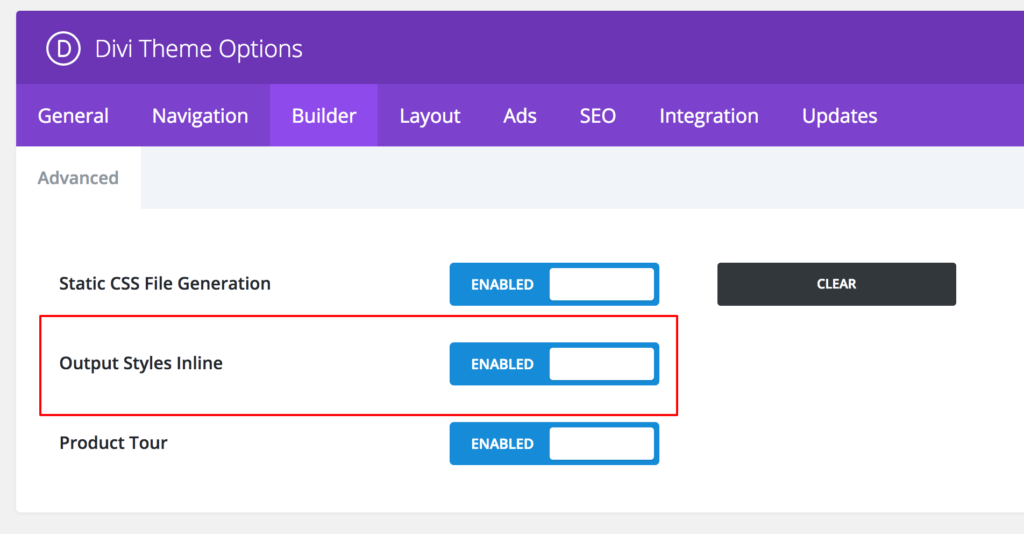
Task: Click the Advanced sub-tab
Action: coord(78,178)
